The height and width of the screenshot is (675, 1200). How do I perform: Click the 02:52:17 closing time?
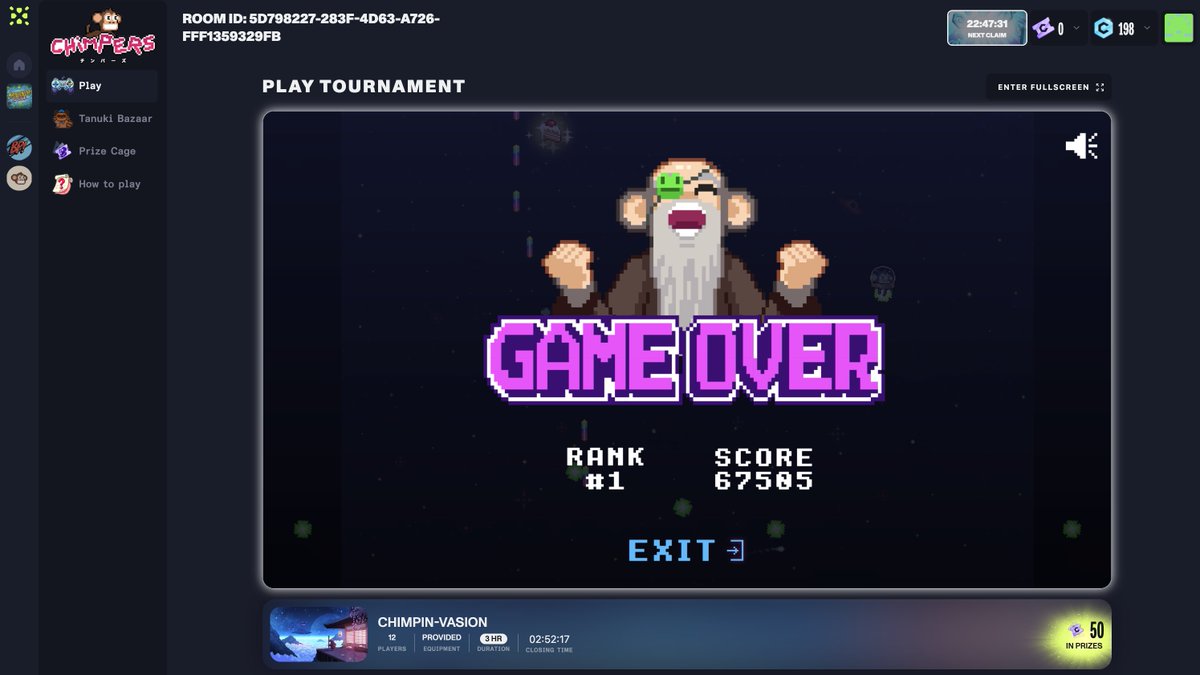coord(549,642)
